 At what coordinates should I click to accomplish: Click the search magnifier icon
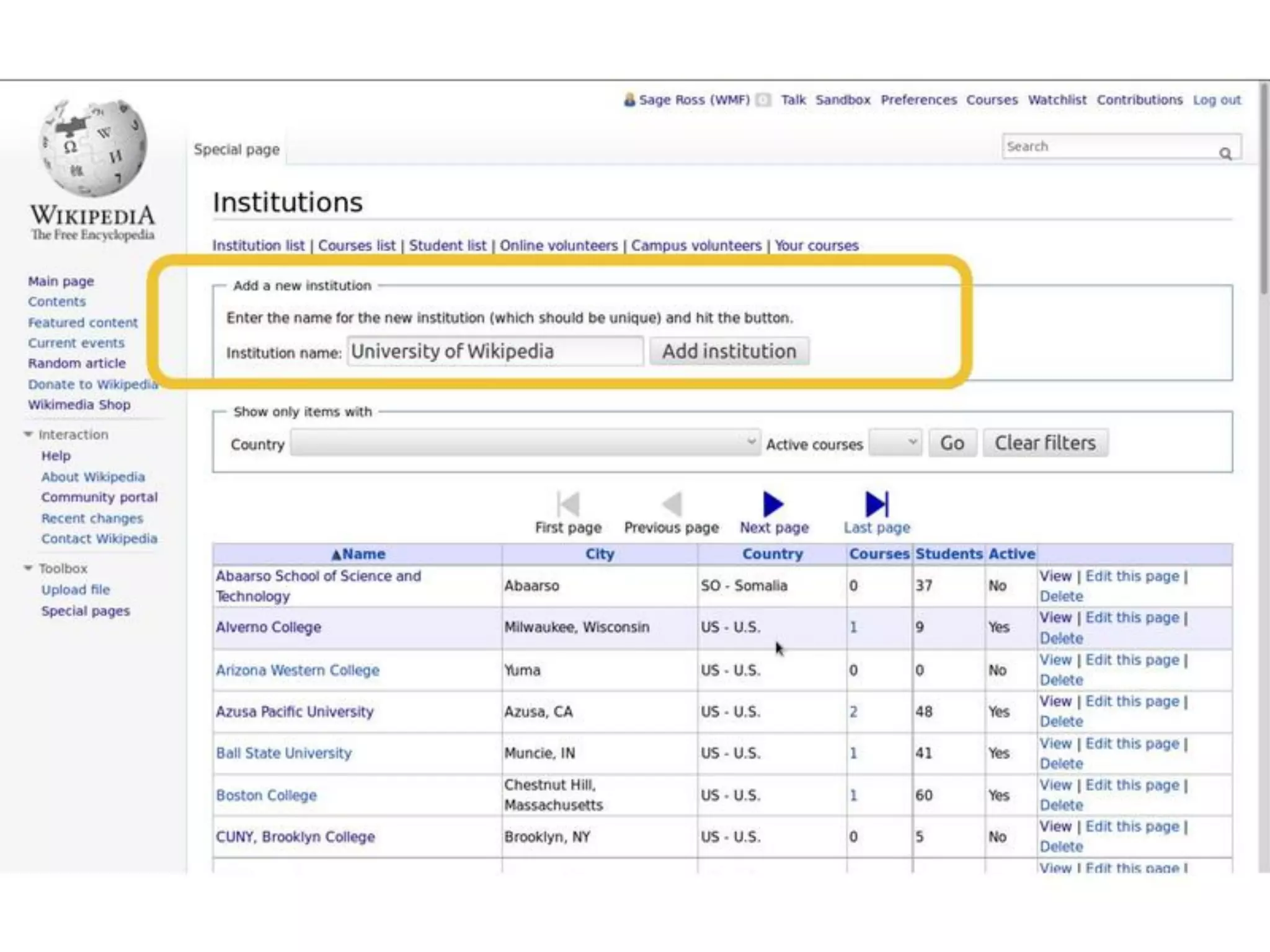click(x=1225, y=153)
